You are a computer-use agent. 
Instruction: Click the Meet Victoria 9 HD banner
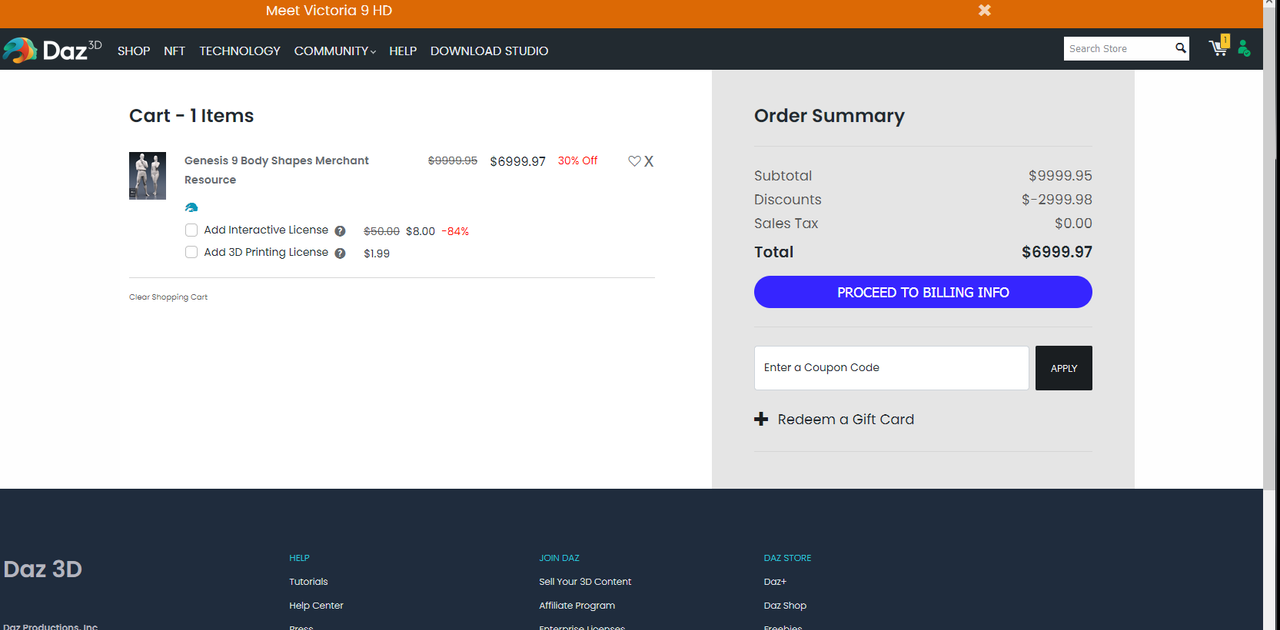point(329,11)
